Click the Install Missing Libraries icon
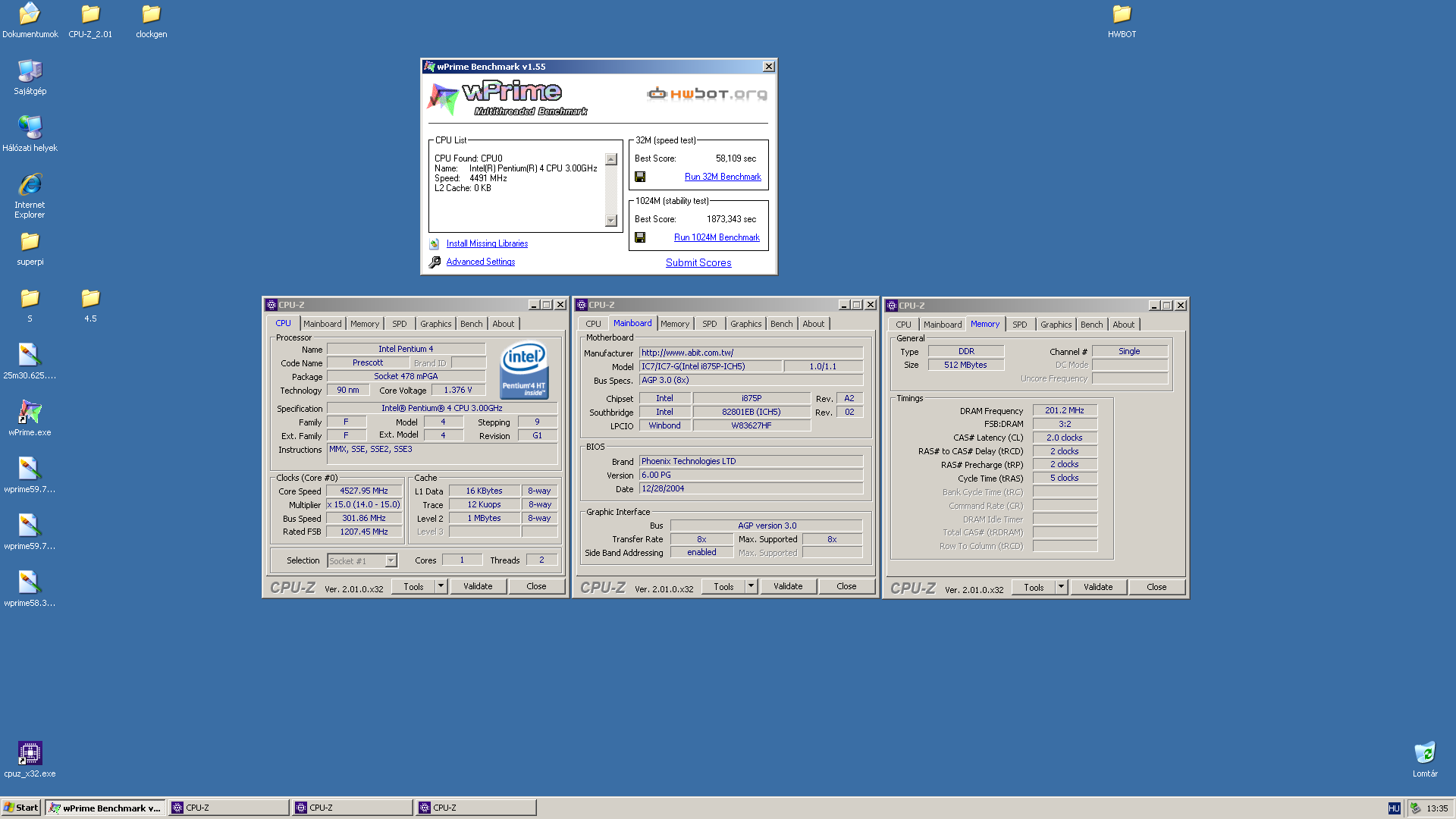Viewport: 1456px width, 819px height. click(x=434, y=244)
